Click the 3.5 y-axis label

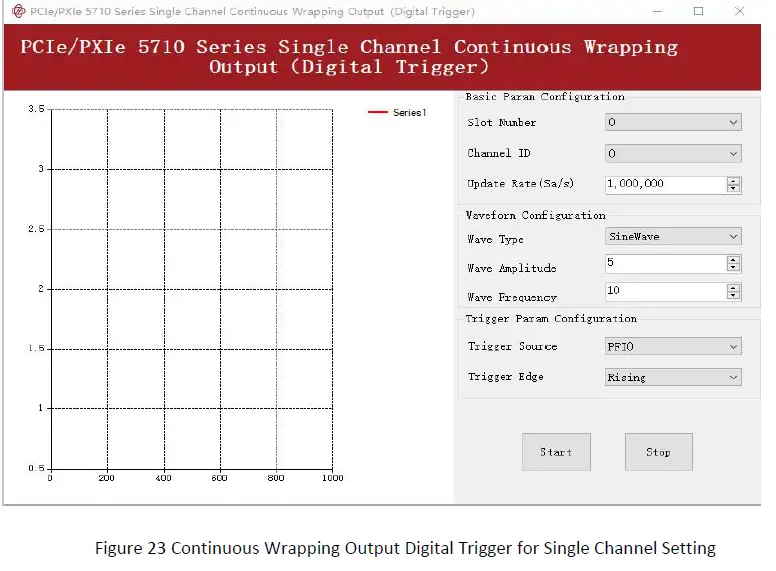(36, 108)
